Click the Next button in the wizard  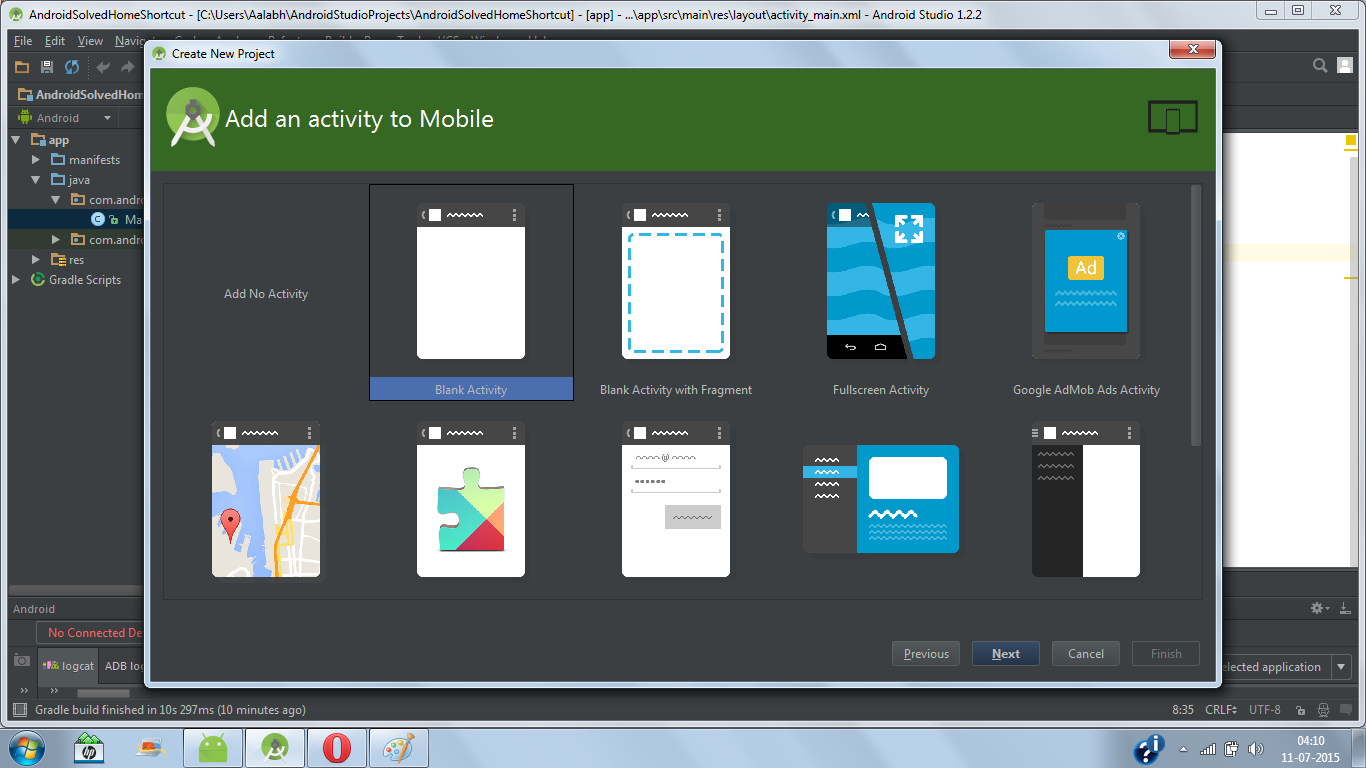(1005, 653)
